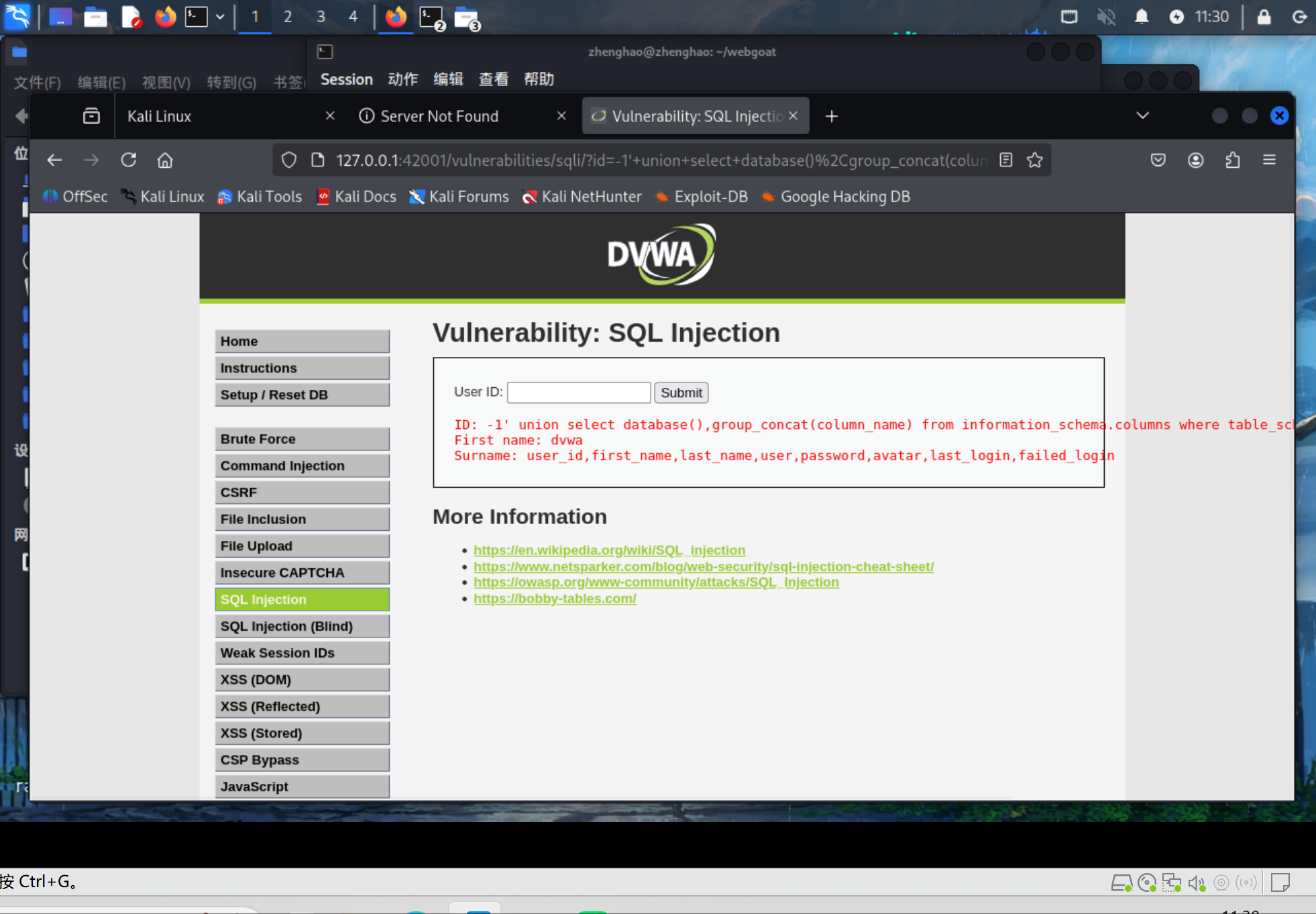
Task: Click the Submit button
Action: [681, 393]
